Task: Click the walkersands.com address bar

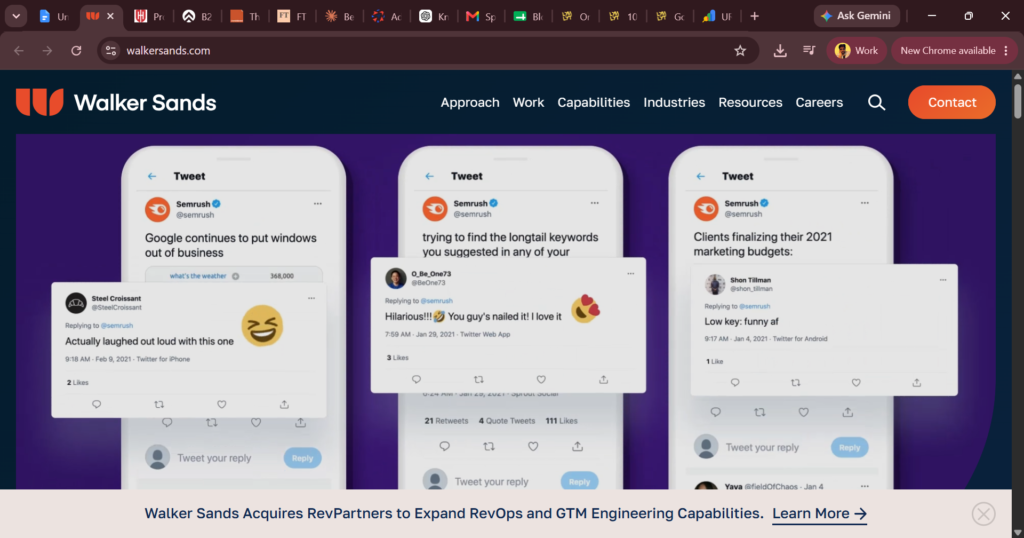Action: pos(428,50)
